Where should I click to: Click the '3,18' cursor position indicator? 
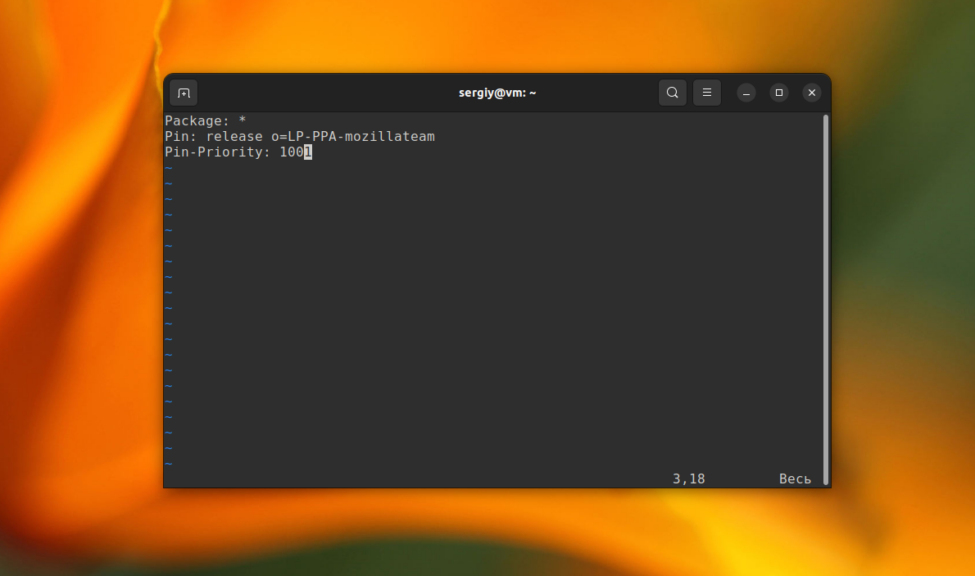coord(688,479)
